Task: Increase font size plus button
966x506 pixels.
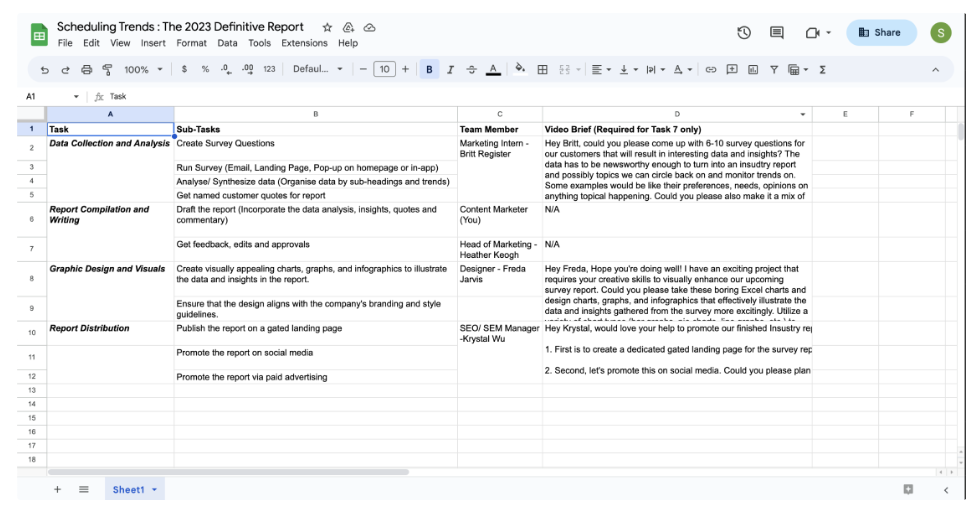Action: pos(405,70)
